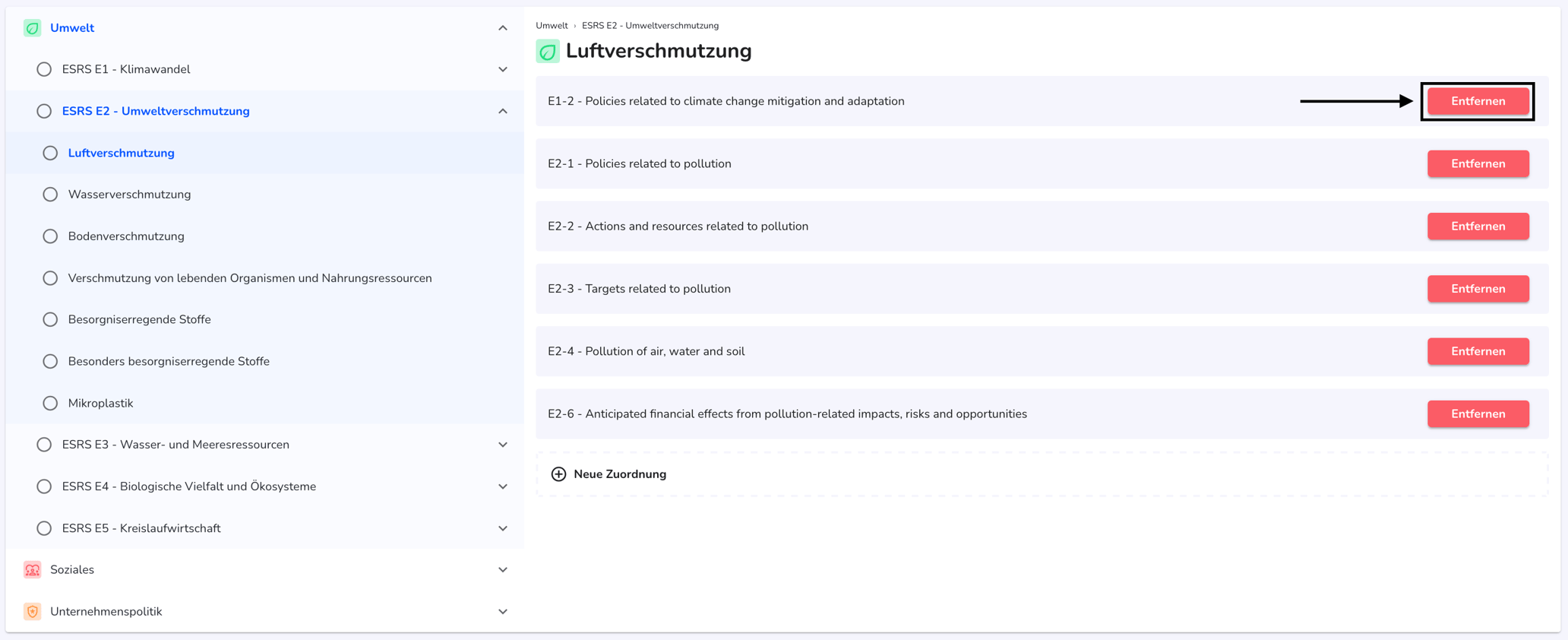
Task: Open E2-3 Targets related to pollution row
Action: pyautogui.click(x=1042, y=289)
